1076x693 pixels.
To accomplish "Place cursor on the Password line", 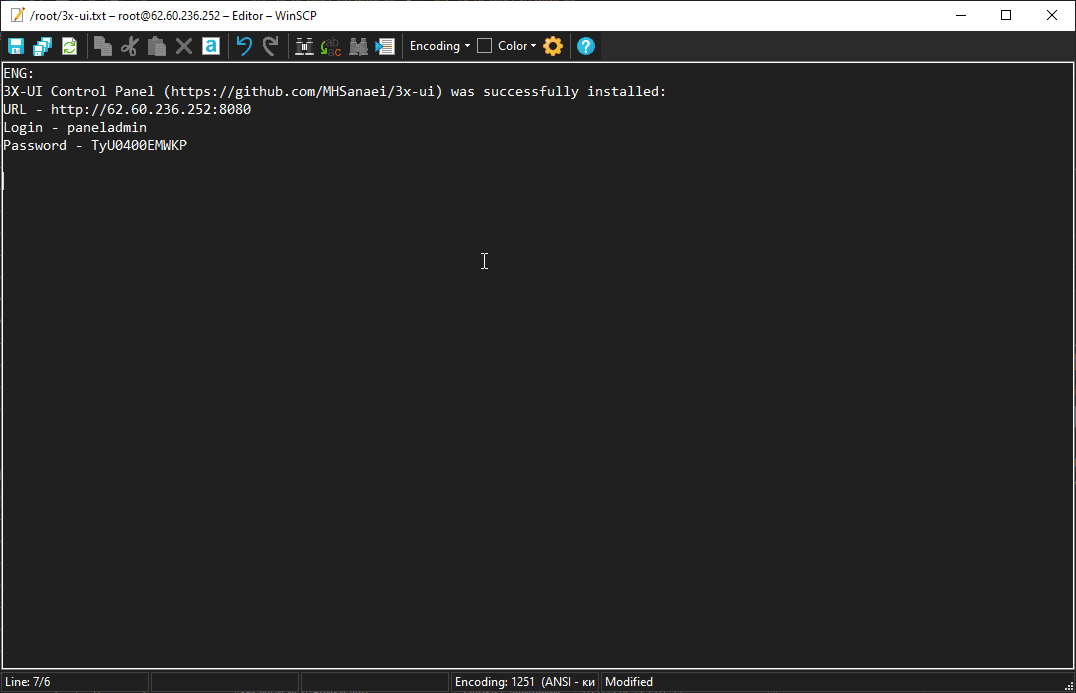I will (95, 145).
